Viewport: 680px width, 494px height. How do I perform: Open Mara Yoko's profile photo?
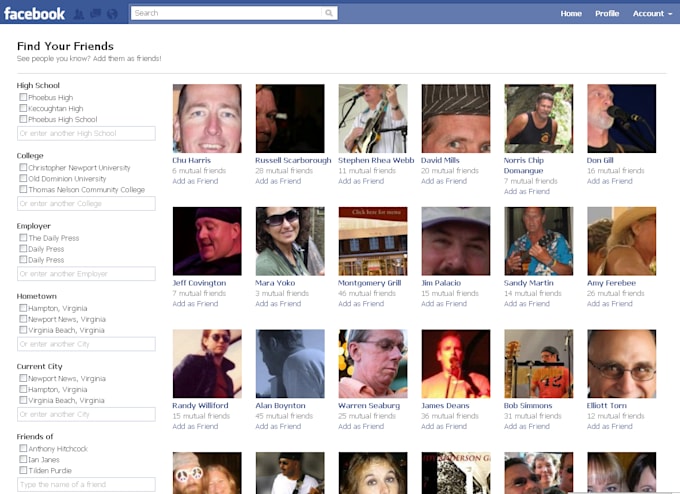[x=290, y=241]
